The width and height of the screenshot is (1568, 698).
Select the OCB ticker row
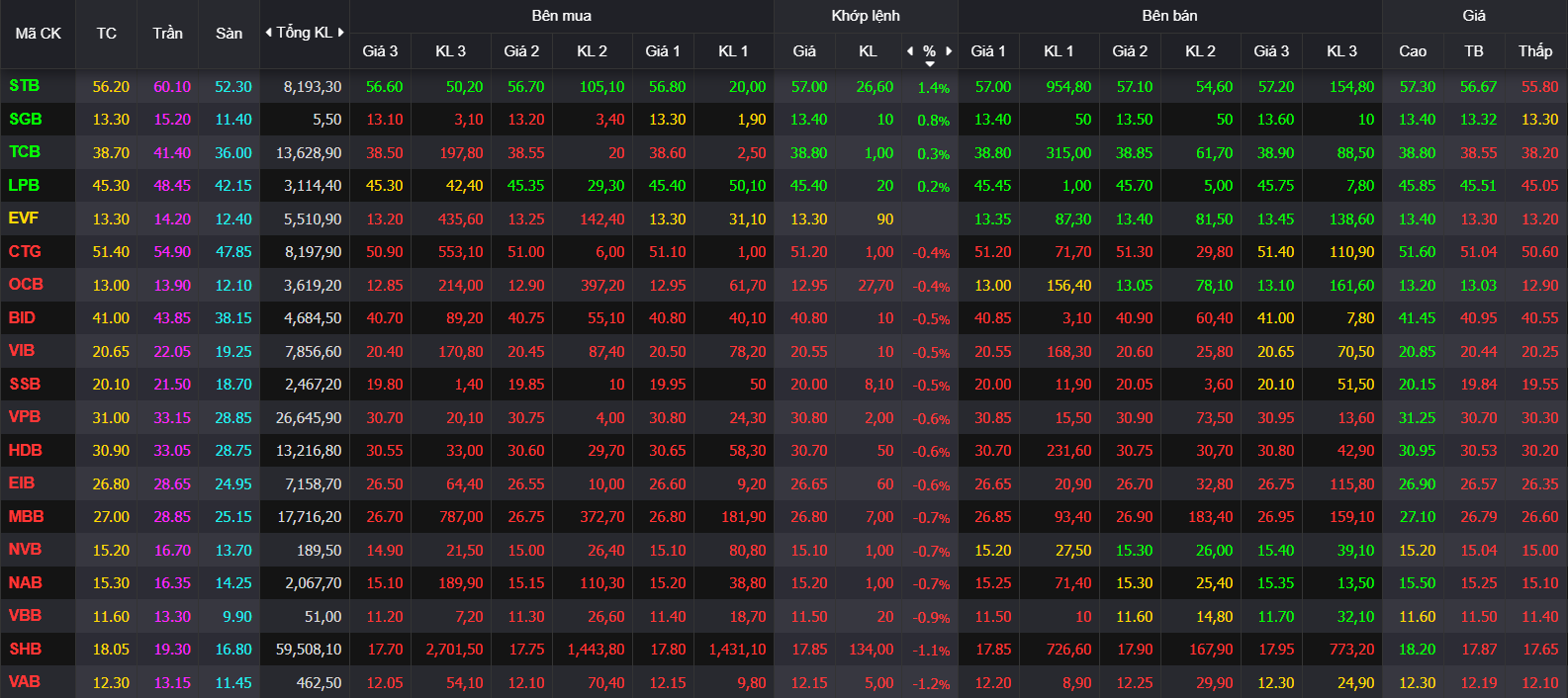26,285
